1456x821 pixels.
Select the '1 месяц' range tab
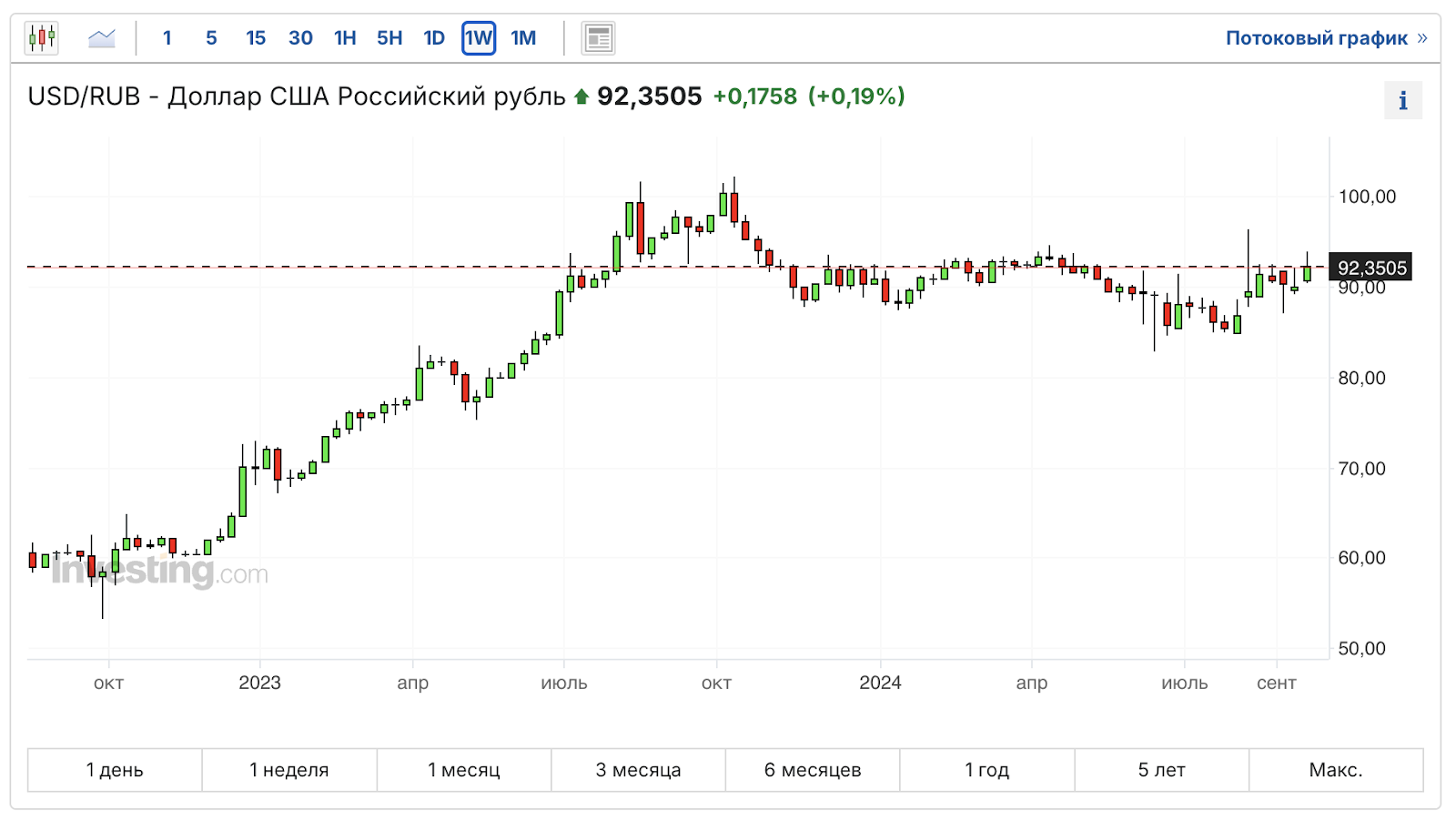coord(464,770)
